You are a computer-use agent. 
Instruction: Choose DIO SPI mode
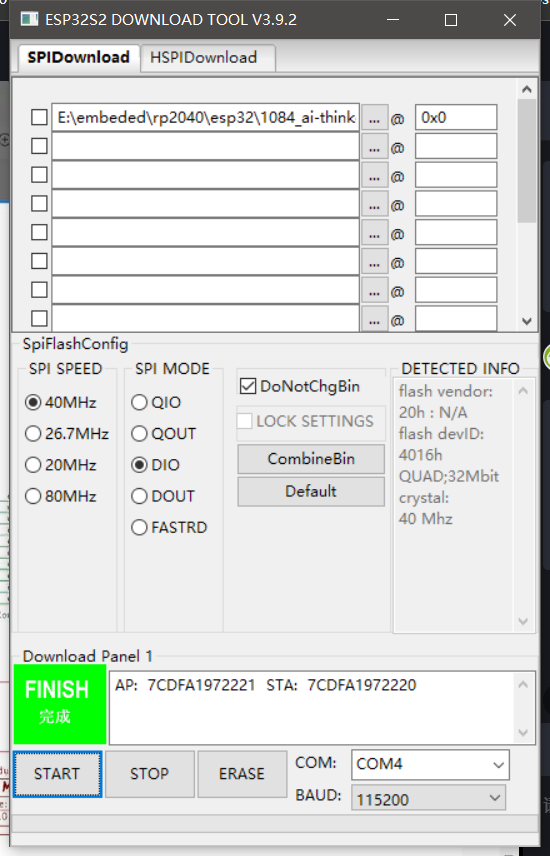(155, 465)
